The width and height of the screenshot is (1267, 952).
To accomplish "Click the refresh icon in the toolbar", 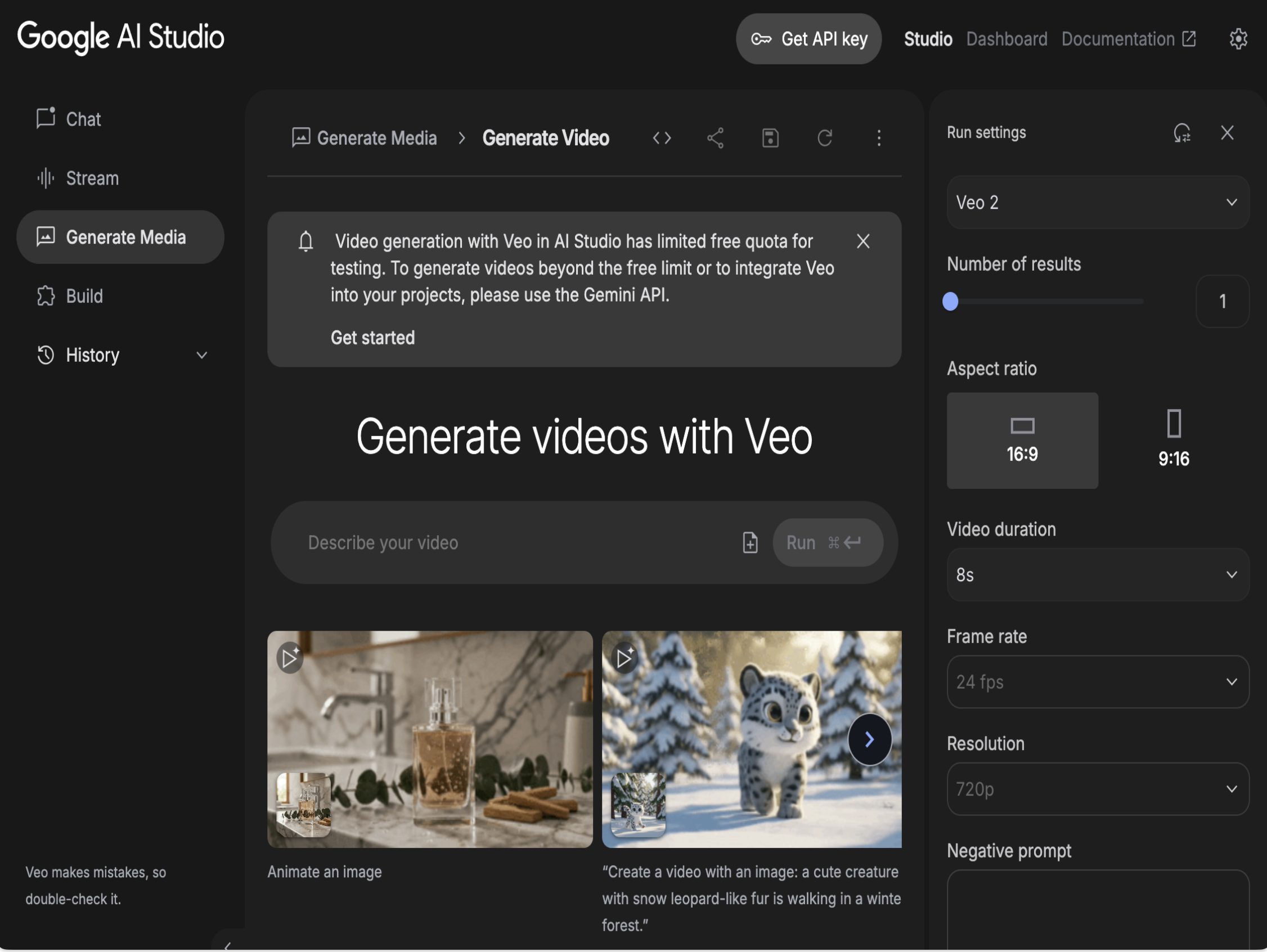I will point(825,138).
